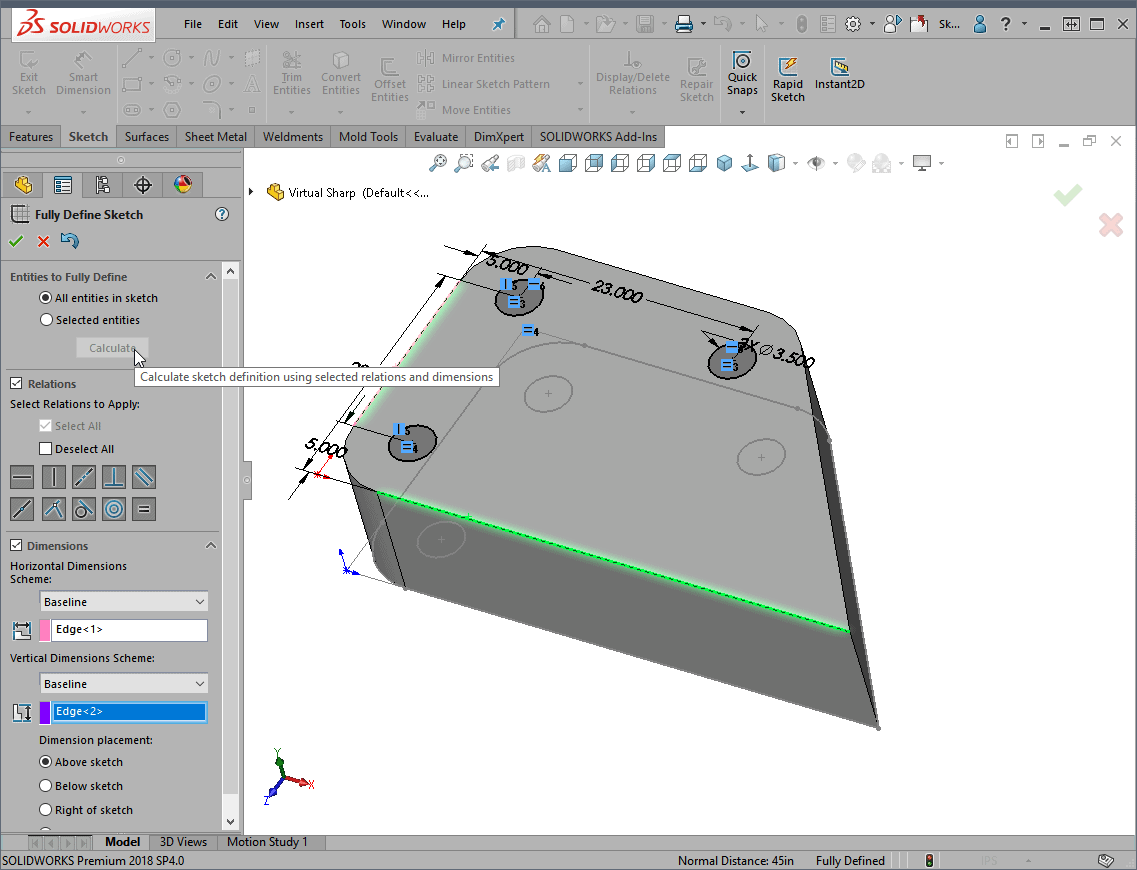Open the DimXpertManager tab icon
Image resolution: width=1137 pixels, height=870 pixels.
click(x=143, y=186)
